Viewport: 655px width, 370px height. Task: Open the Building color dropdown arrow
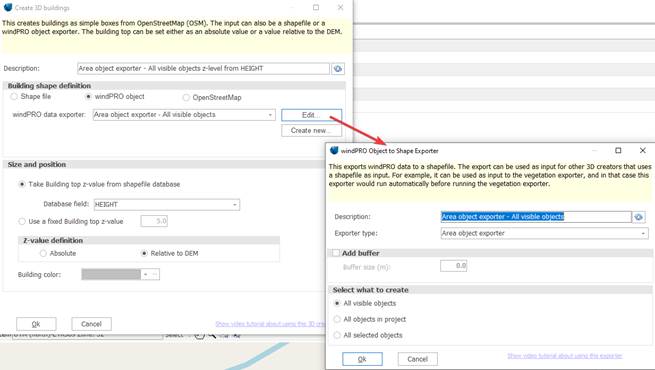click(x=145, y=274)
